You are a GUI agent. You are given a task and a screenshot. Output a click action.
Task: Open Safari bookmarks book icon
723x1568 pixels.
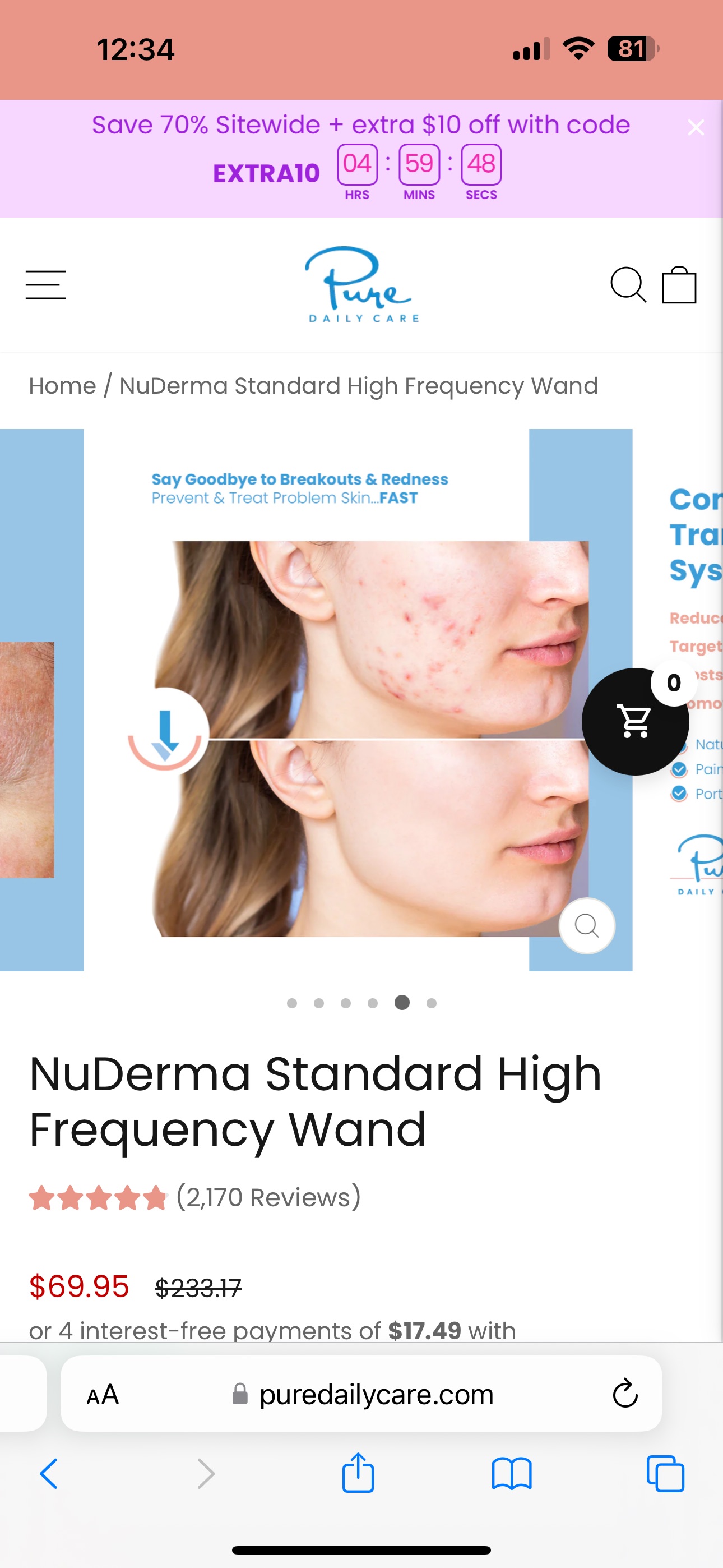tap(512, 1474)
